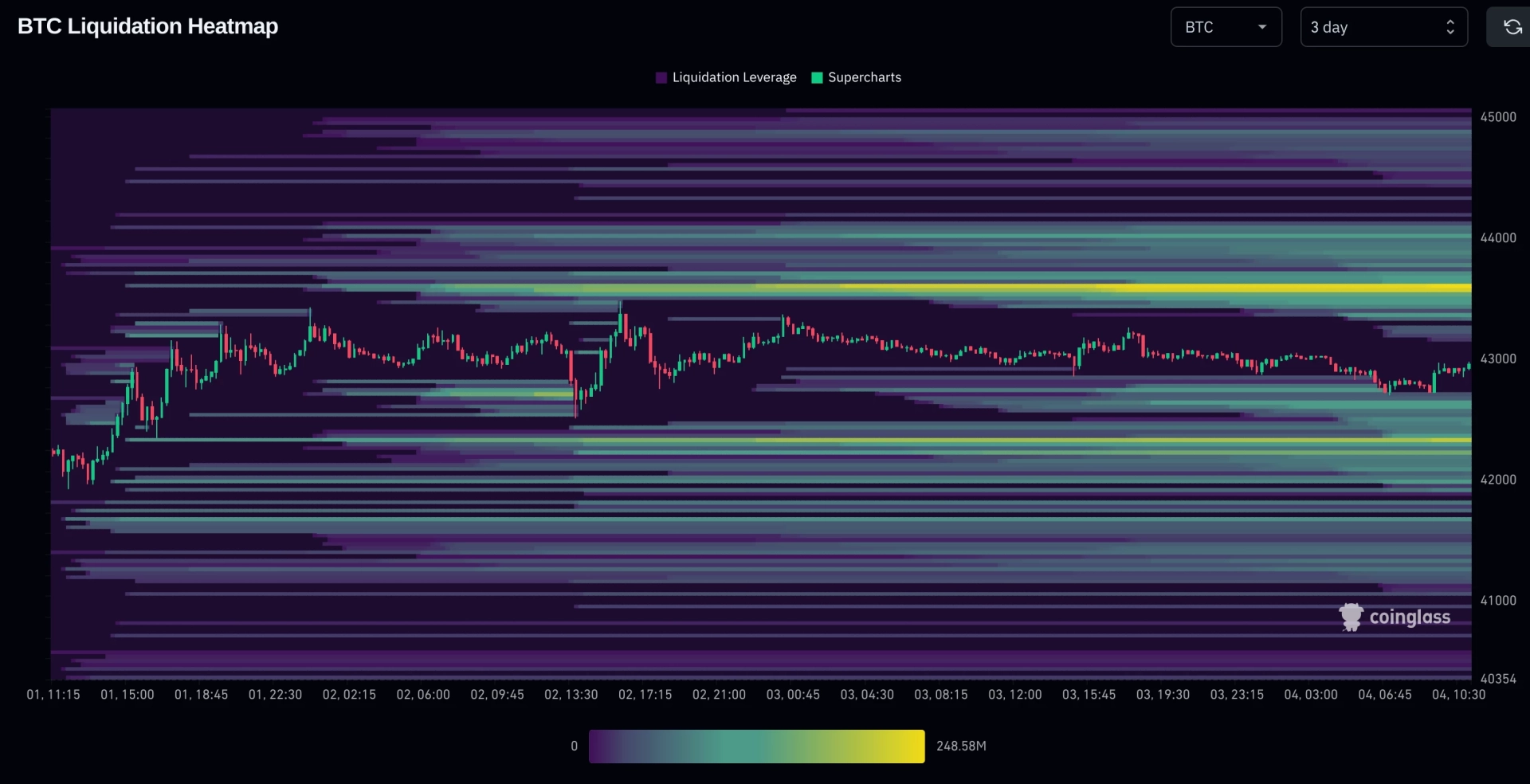Click the 03, 00:45 time axis label
The image size is (1530, 784).
pyautogui.click(x=793, y=695)
